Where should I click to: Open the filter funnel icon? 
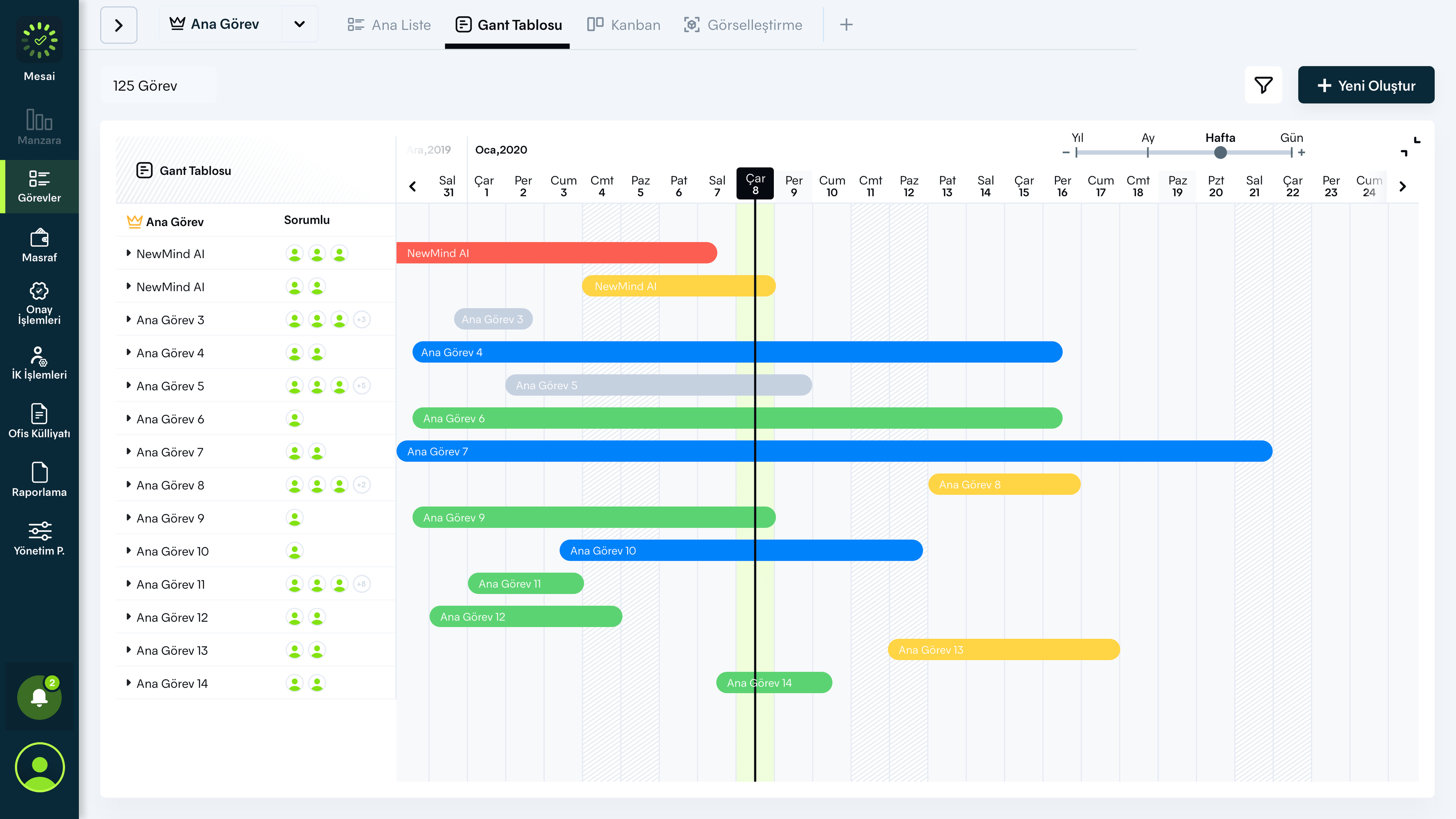point(1263,85)
